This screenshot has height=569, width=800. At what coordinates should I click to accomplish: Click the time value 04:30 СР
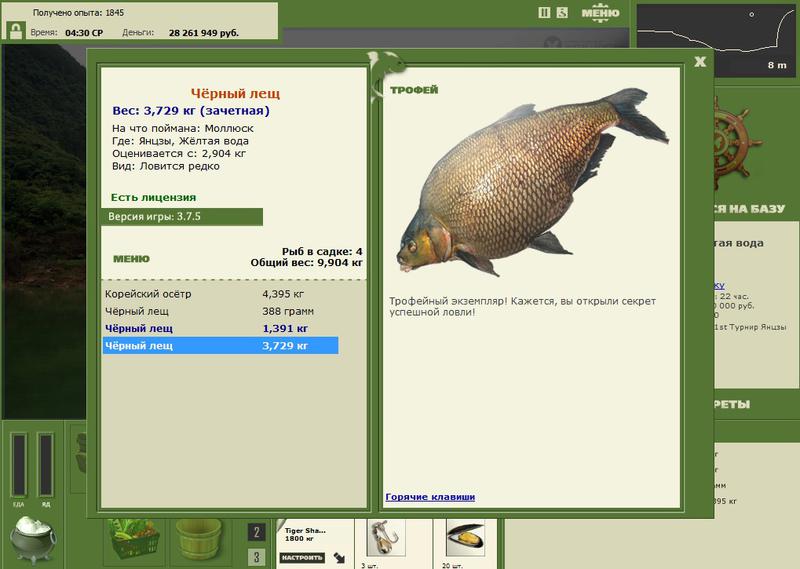84,33
